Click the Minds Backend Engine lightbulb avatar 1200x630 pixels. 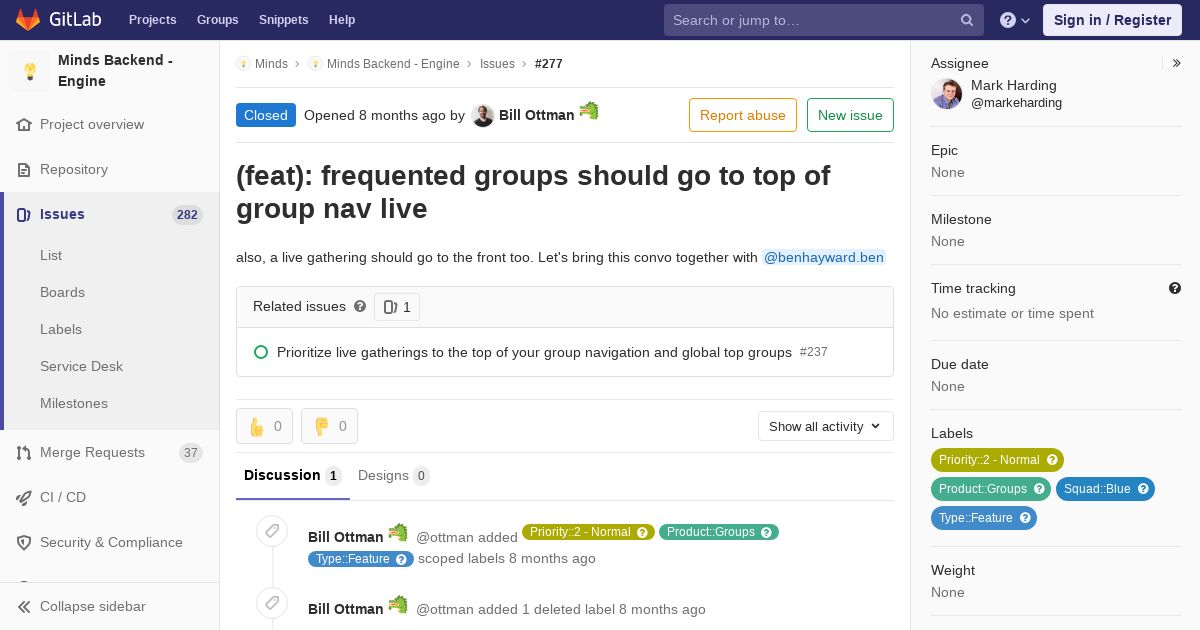[30, 71]
